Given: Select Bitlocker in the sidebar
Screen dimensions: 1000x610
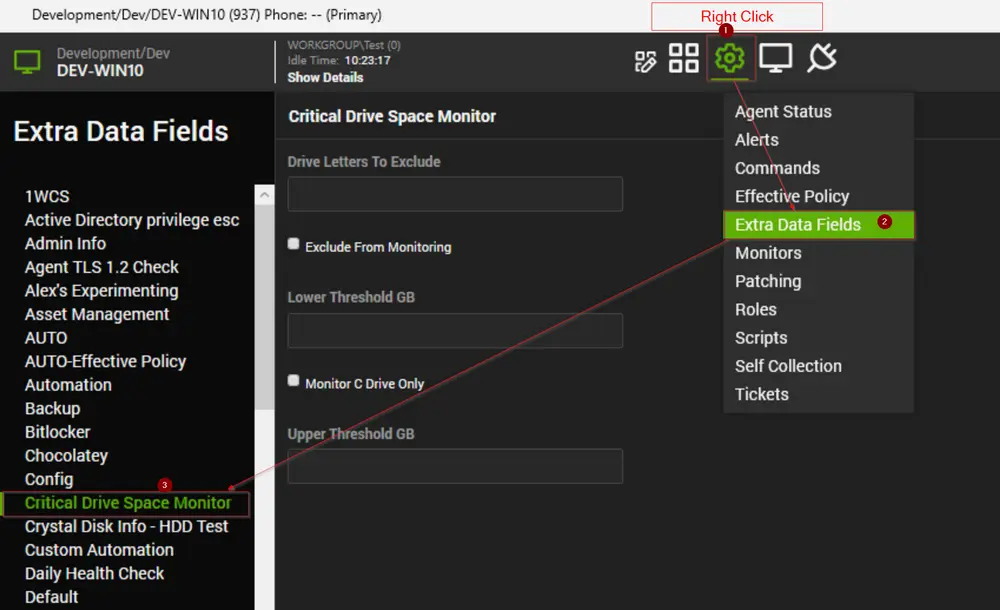Looking at the screenshot, I should (x=57, y=433).
